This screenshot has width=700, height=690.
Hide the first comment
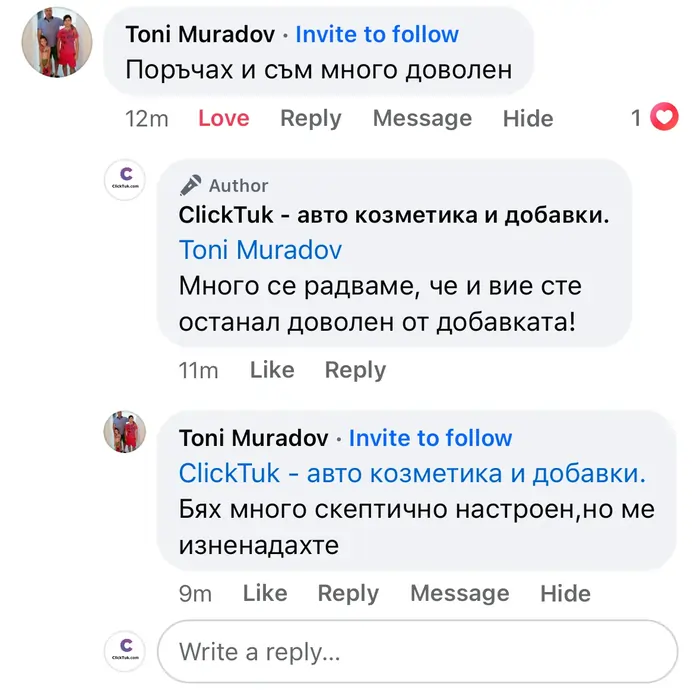pos(528,118)
